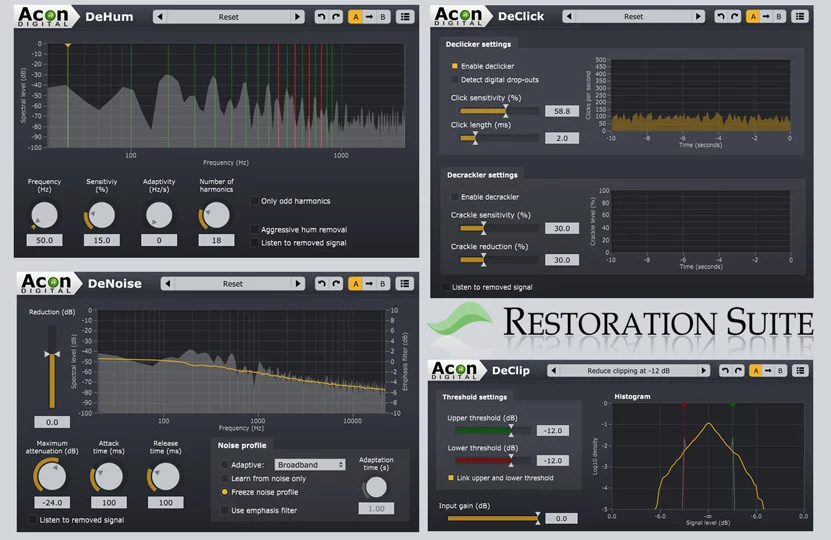Image resolution: width=831 pixels, height=540 pixels.
Task: Select the A setting in DeNoise
Action: (x=356, y=284)
